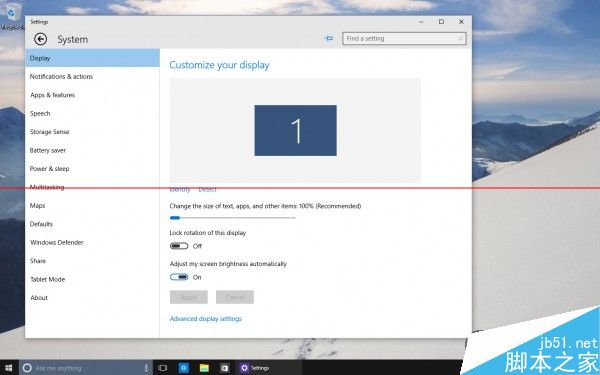600x375 pixels.
Task: Click the Cortana circle icon in the taskbar
Action: [27, 368]
